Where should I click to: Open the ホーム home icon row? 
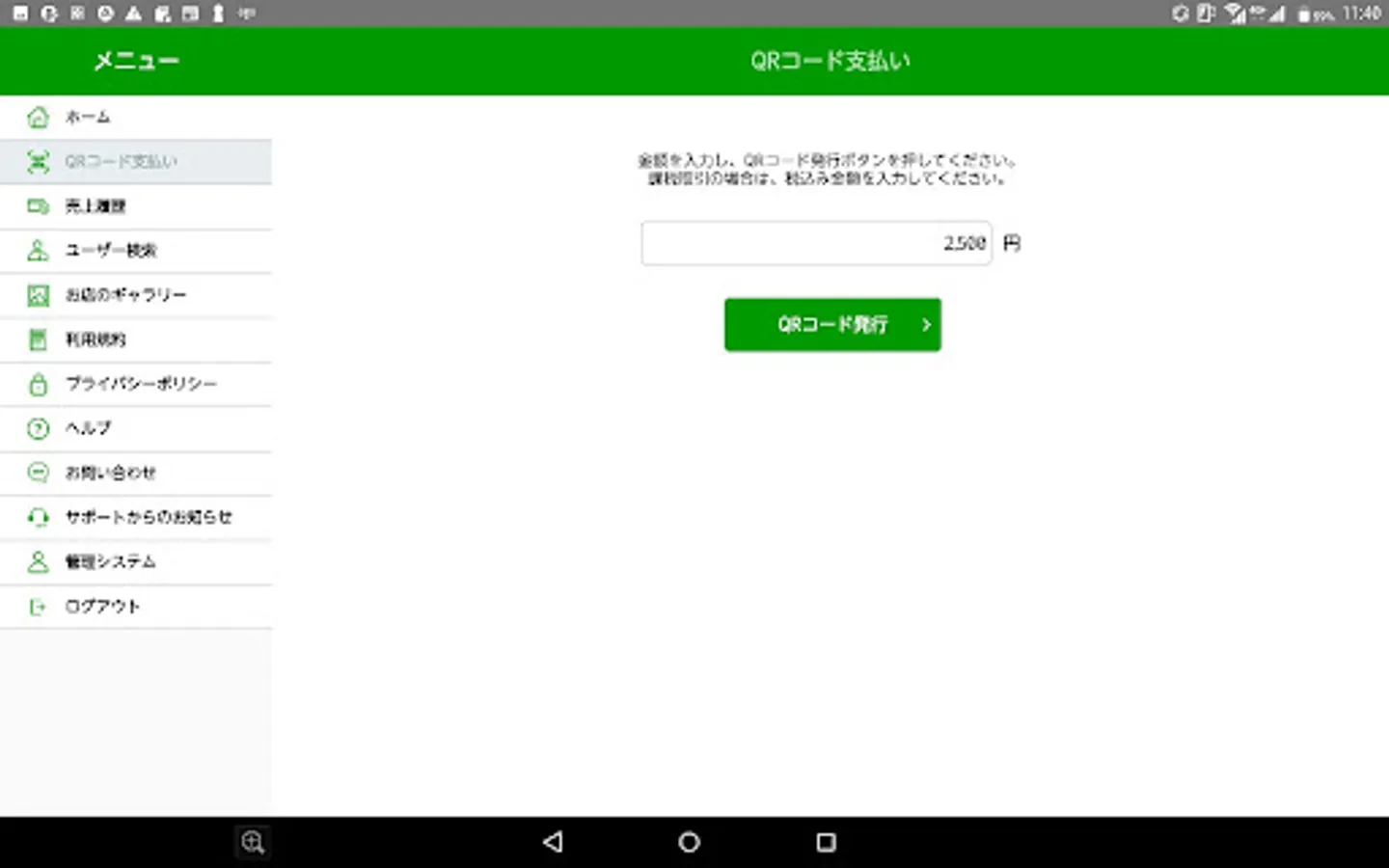[135, 117]
